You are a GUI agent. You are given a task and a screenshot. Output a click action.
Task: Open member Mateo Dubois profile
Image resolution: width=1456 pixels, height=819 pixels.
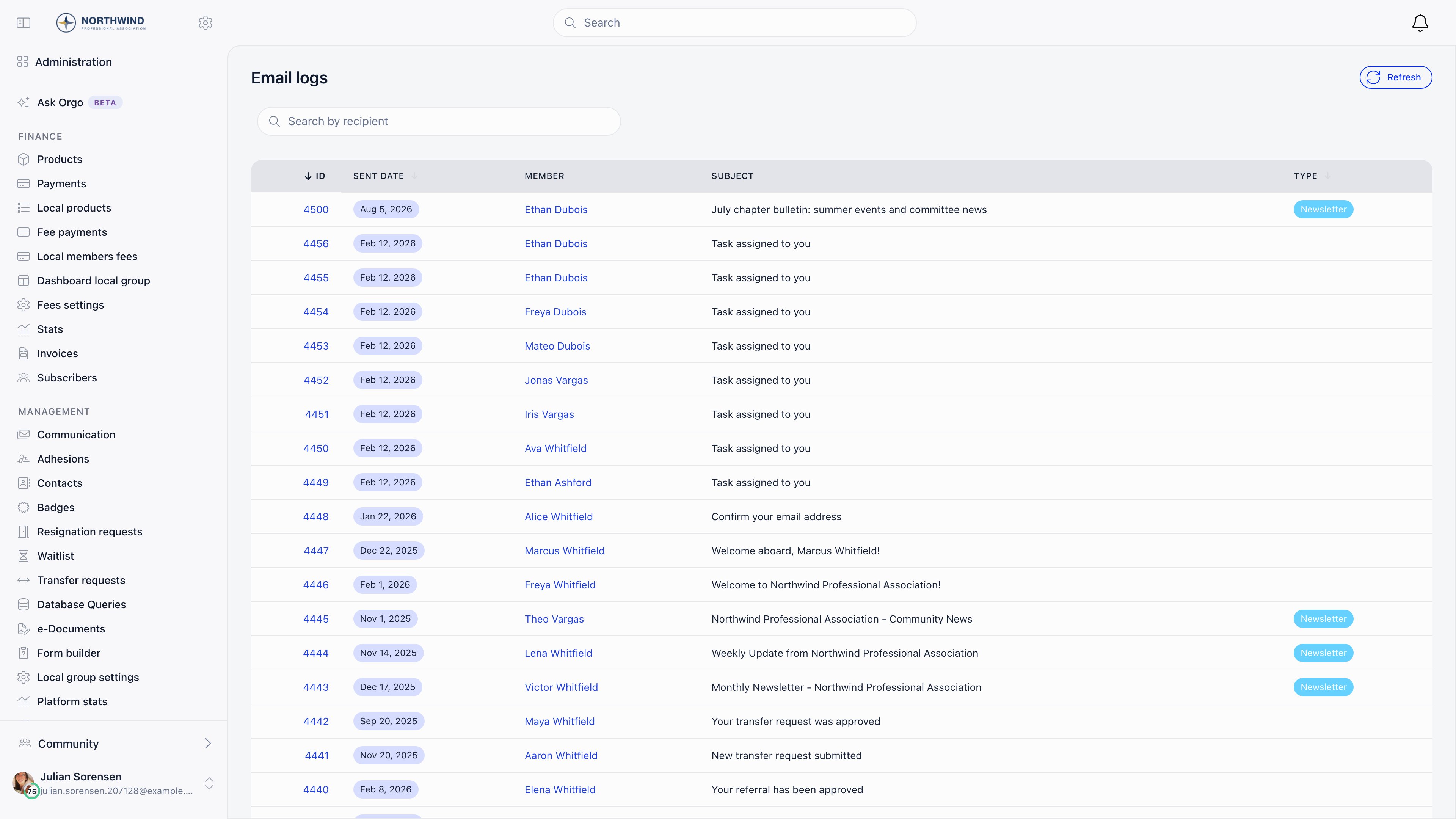coord(557,346)
